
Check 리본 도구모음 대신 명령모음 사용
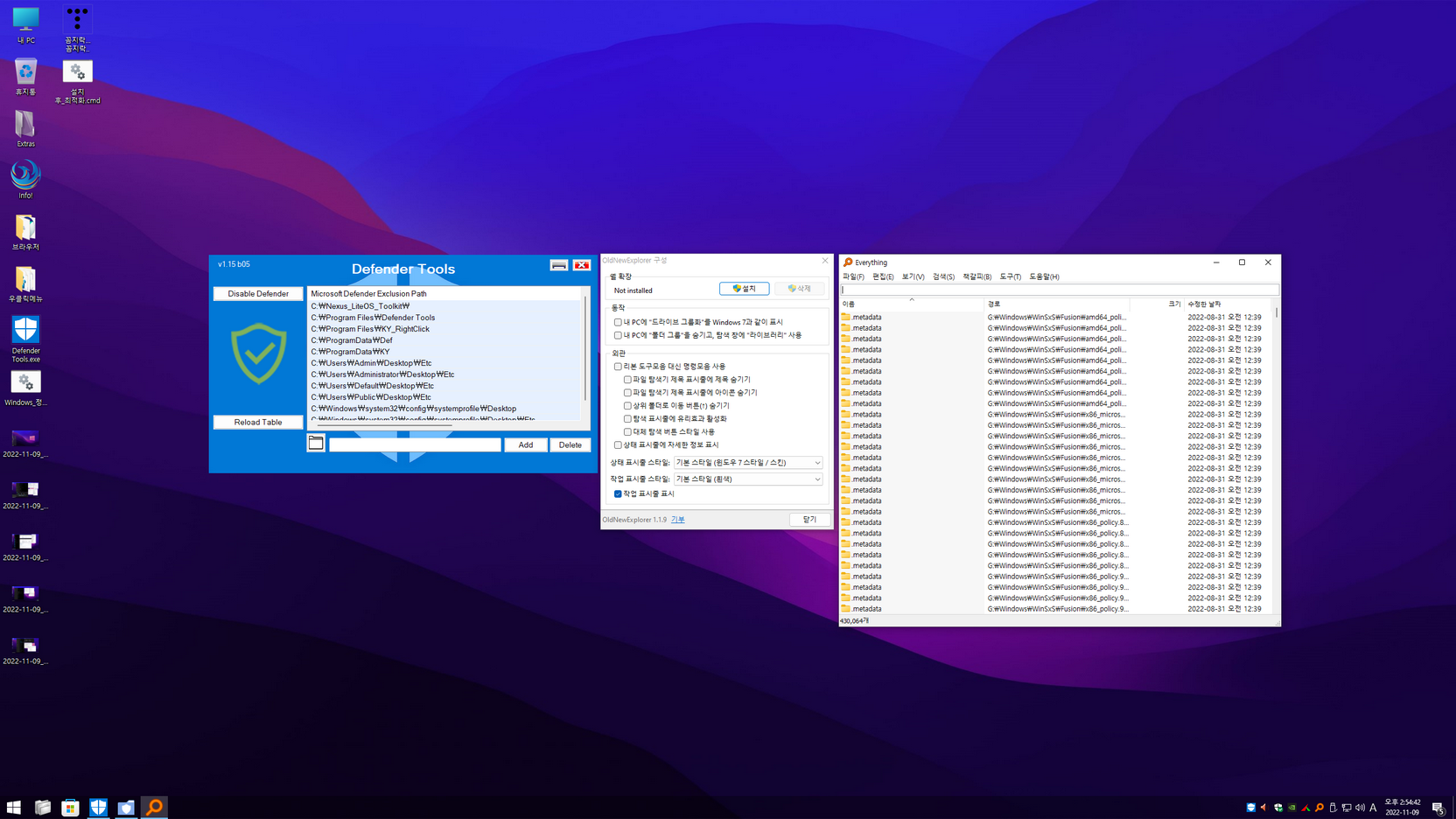pos(618,367)
